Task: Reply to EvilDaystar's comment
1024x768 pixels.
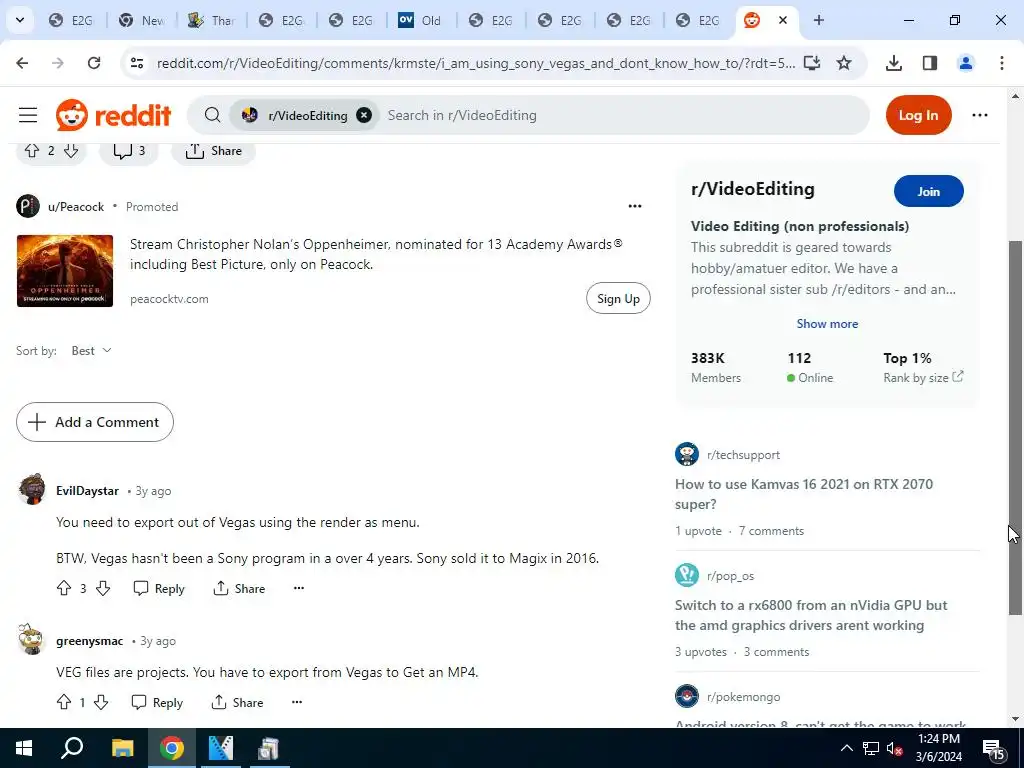Action: [159, 588]
